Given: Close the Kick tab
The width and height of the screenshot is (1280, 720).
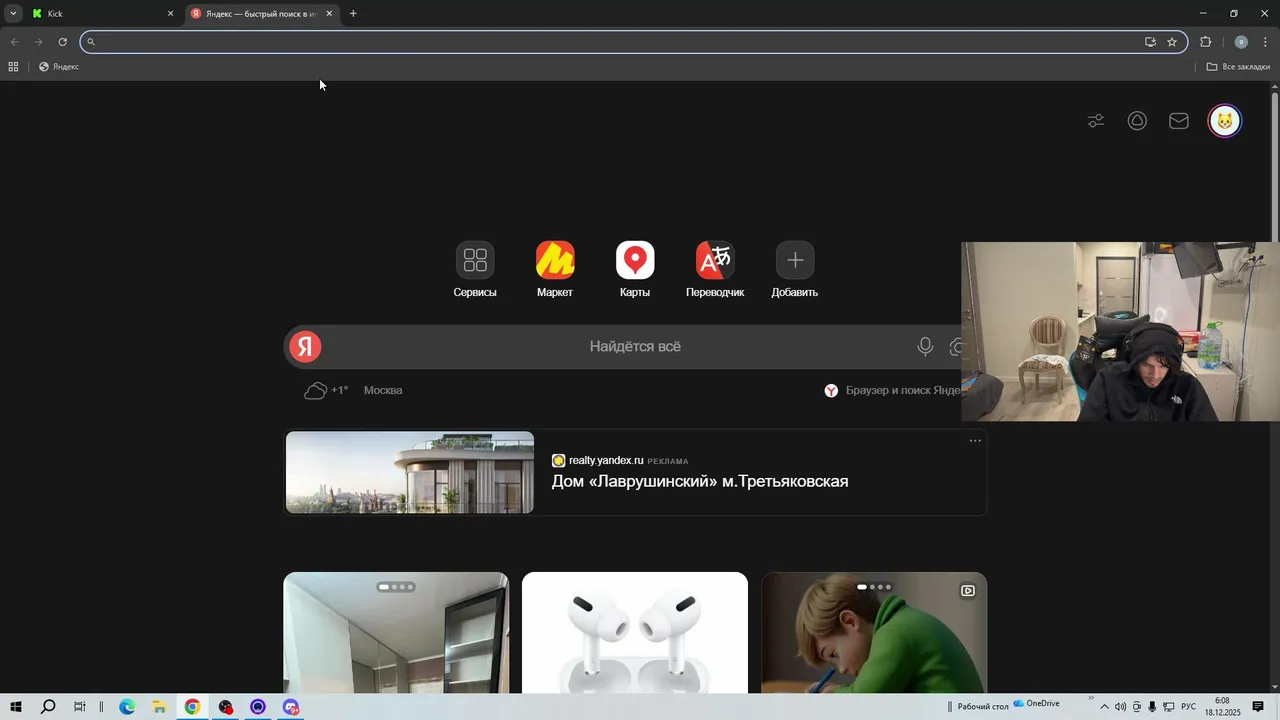Looking at the screenshot, I should [x=170, y=14].
